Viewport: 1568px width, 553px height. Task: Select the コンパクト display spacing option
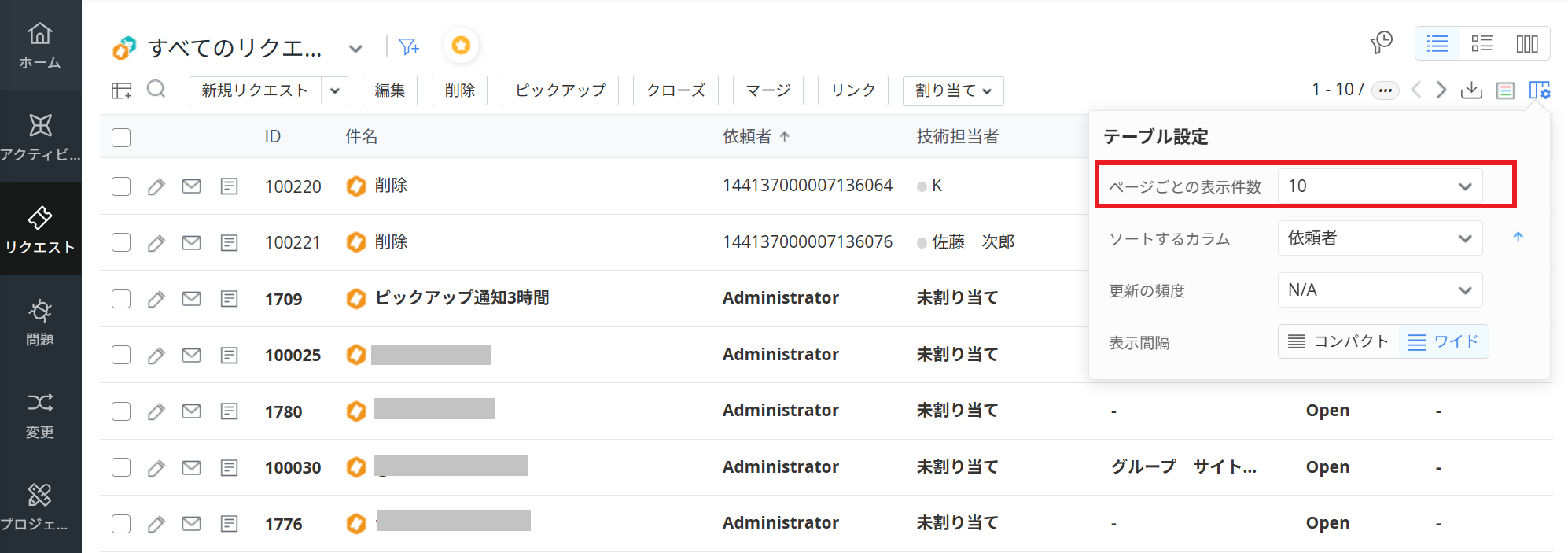[x=1338, y=341]
